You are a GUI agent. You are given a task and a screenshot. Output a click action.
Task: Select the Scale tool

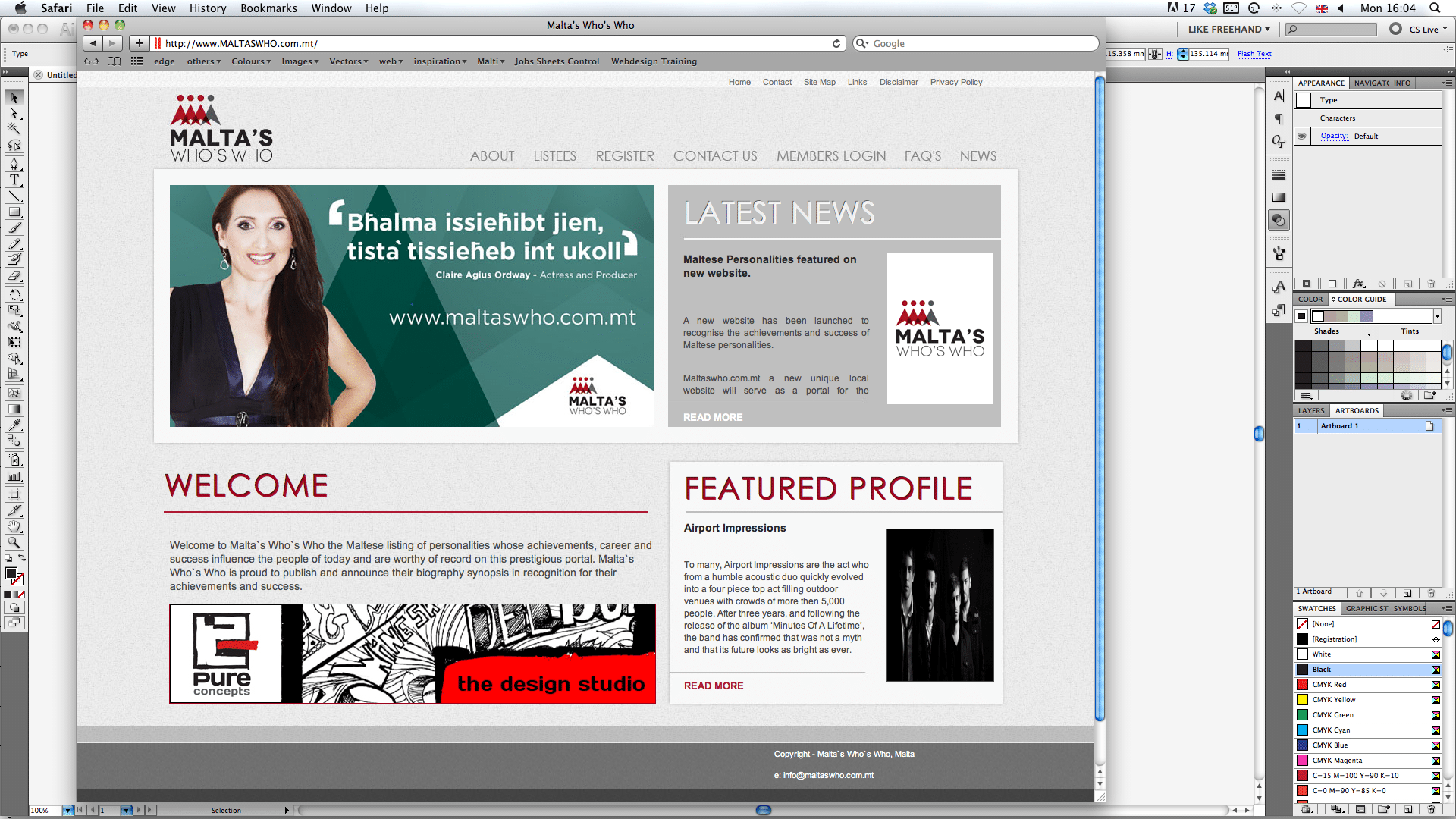(14, 310)
